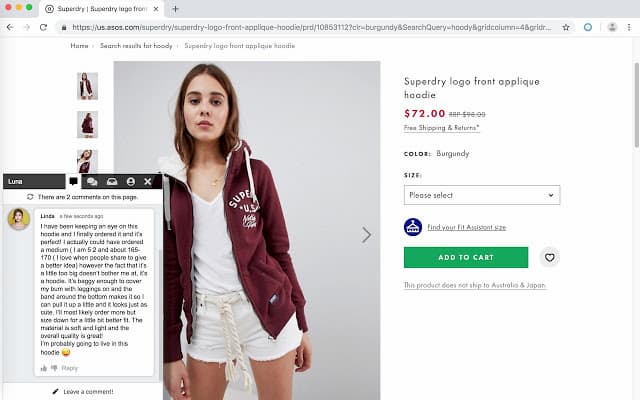Save hoodie to wishlist with heart icon
The height and width of the screenshot is (400, 640).
click(549, 258)
